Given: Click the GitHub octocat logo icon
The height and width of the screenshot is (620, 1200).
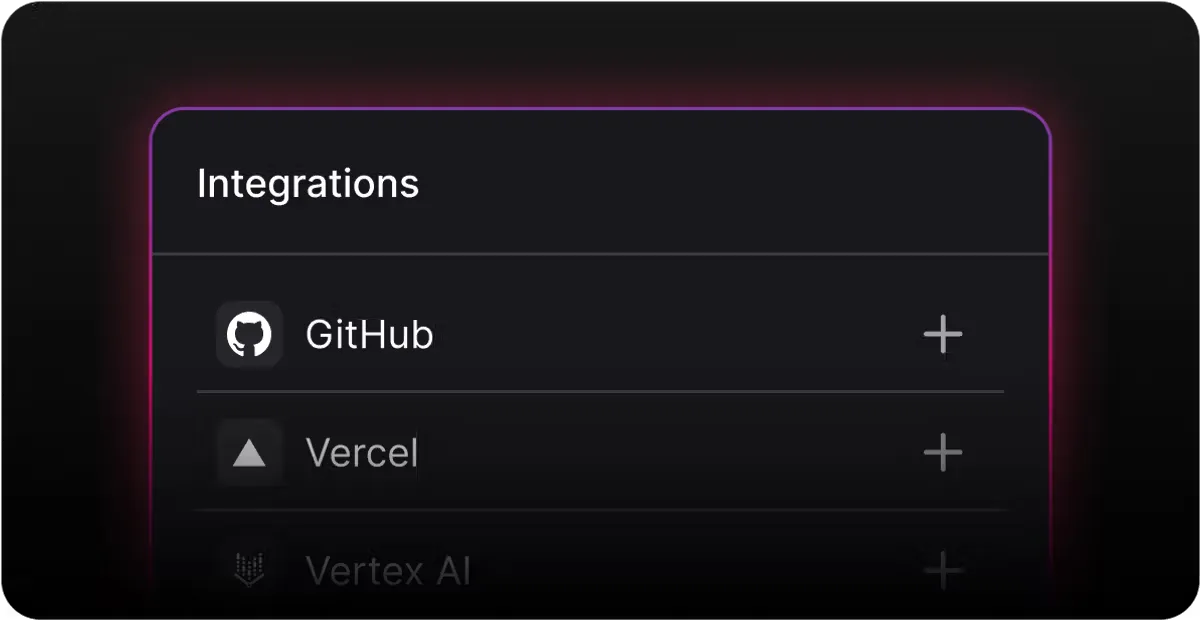Looking at the screenshot, I should [249, 335].
